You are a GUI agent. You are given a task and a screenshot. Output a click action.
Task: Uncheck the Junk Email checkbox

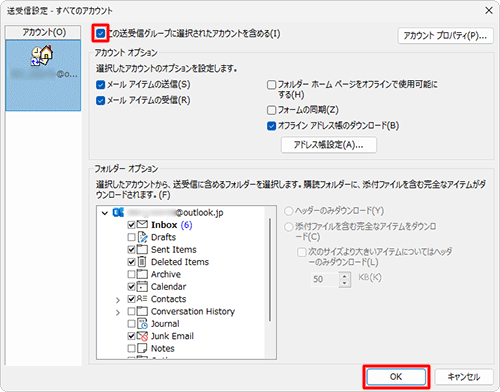click(x=131, y=336)
